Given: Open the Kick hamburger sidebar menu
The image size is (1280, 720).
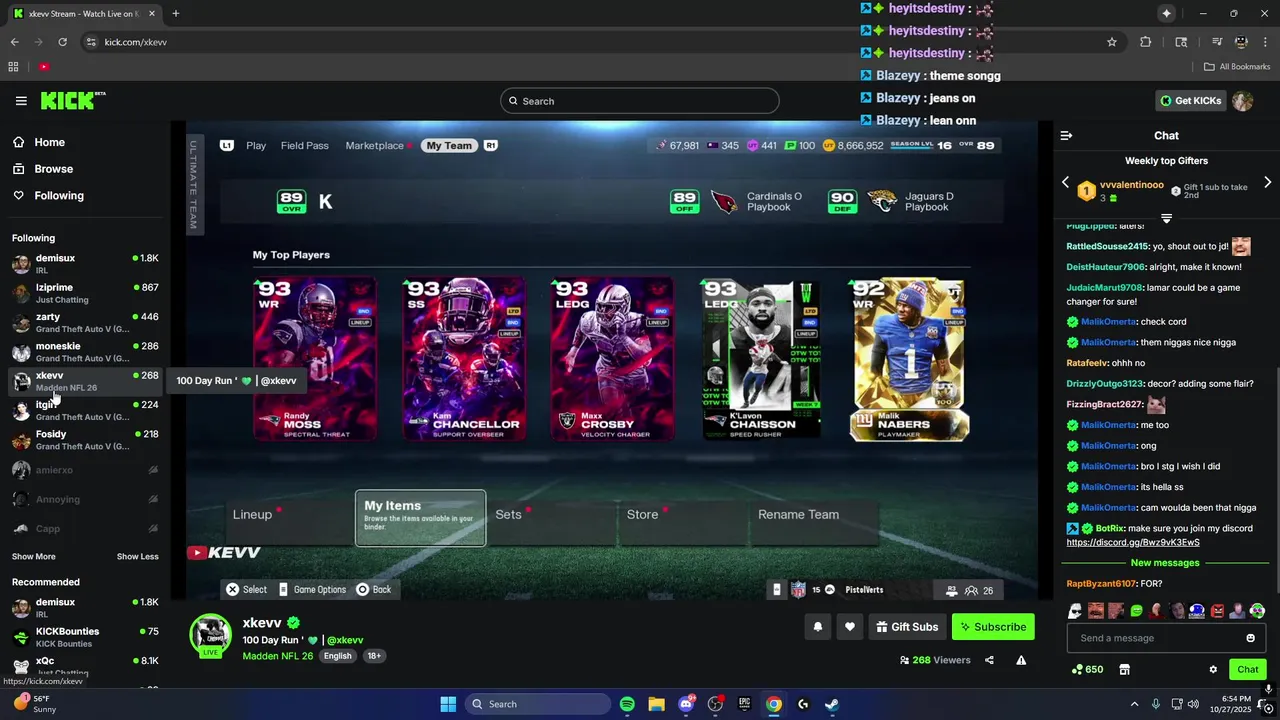Looking at the screenshot, I should click(x=21, y=101).
